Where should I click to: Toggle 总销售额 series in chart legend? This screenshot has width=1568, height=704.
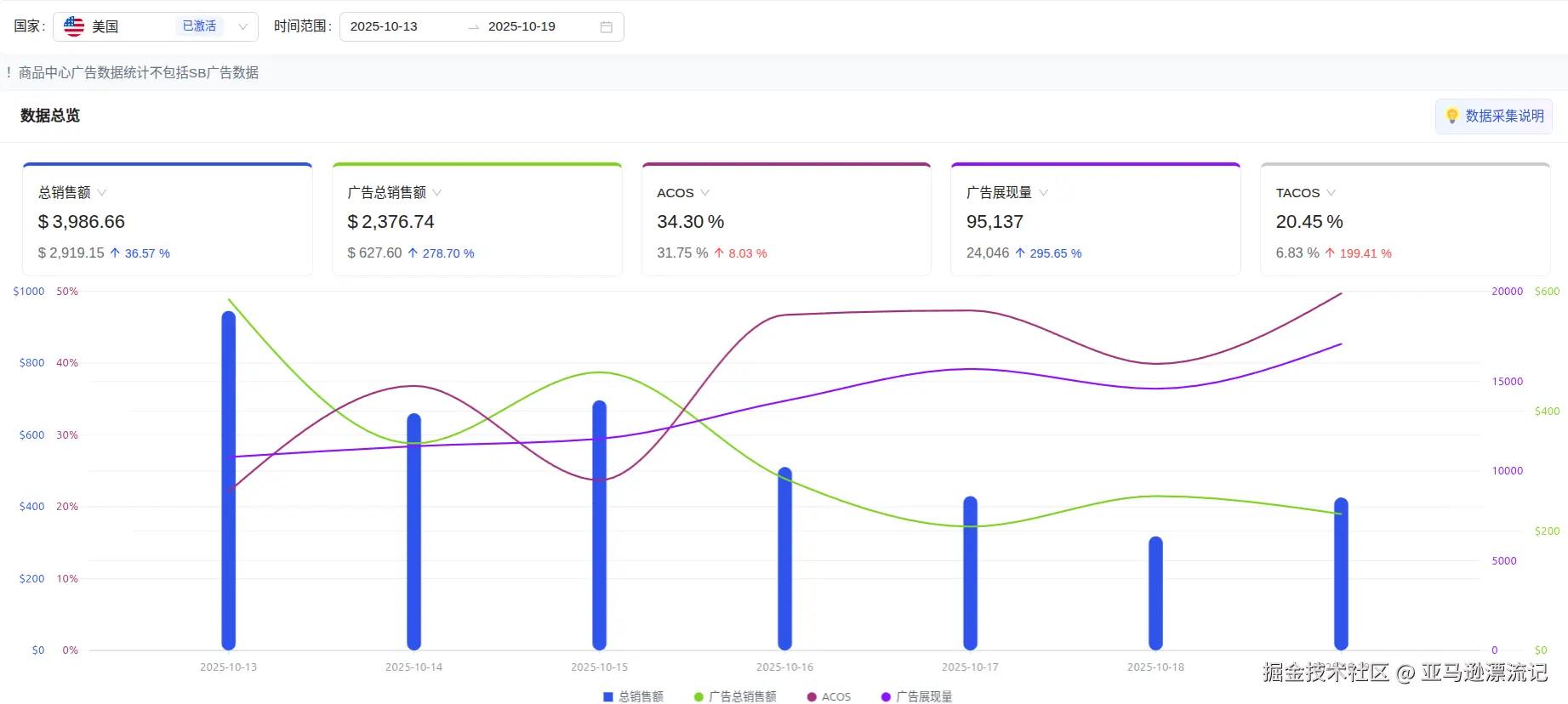(x=633, y=696)
